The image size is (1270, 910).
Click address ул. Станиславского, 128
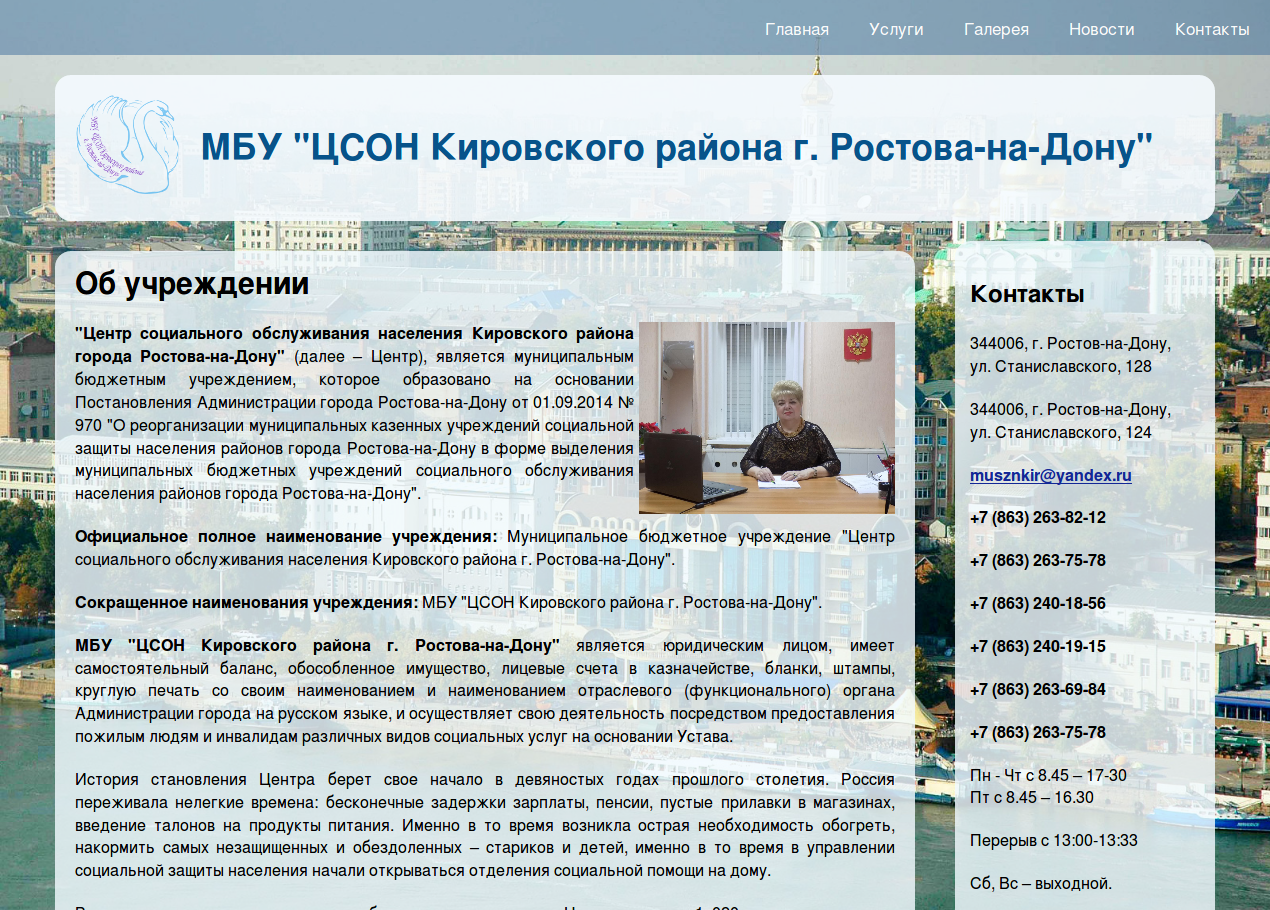[x=1061, y=367]
